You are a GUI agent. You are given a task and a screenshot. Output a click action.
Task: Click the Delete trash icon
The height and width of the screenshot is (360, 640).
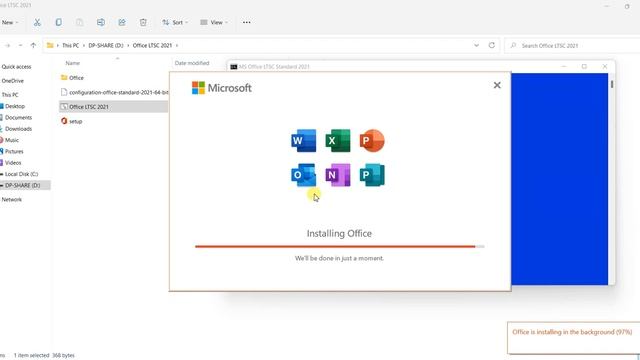click(x=143, y=22)
